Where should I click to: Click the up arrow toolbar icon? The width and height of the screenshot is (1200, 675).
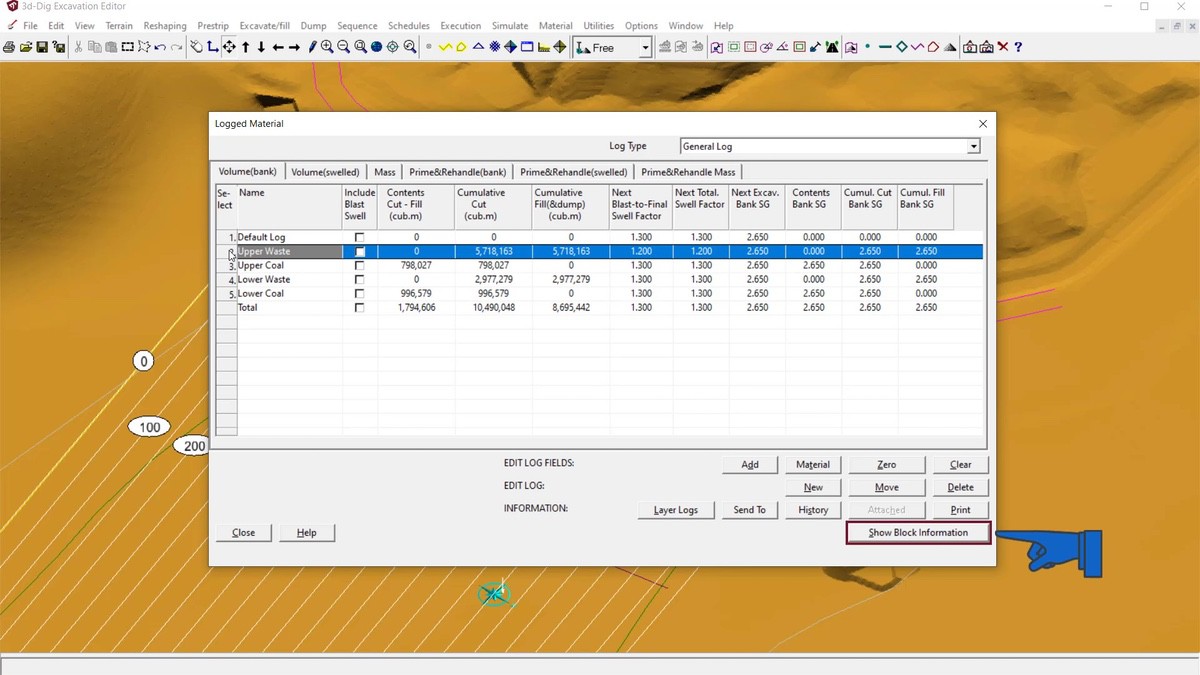246,47
